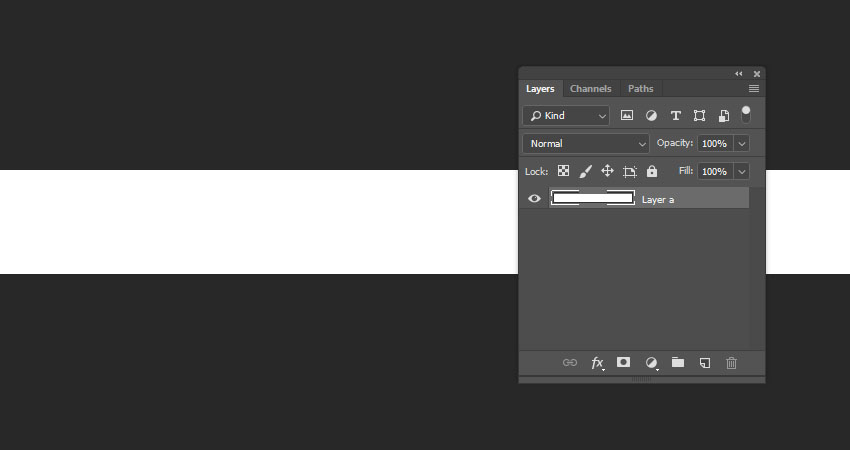The width and height of the screenshot is (850, 450).
Task: Hide Layer a with the eye icon
Action: [534, 199]
